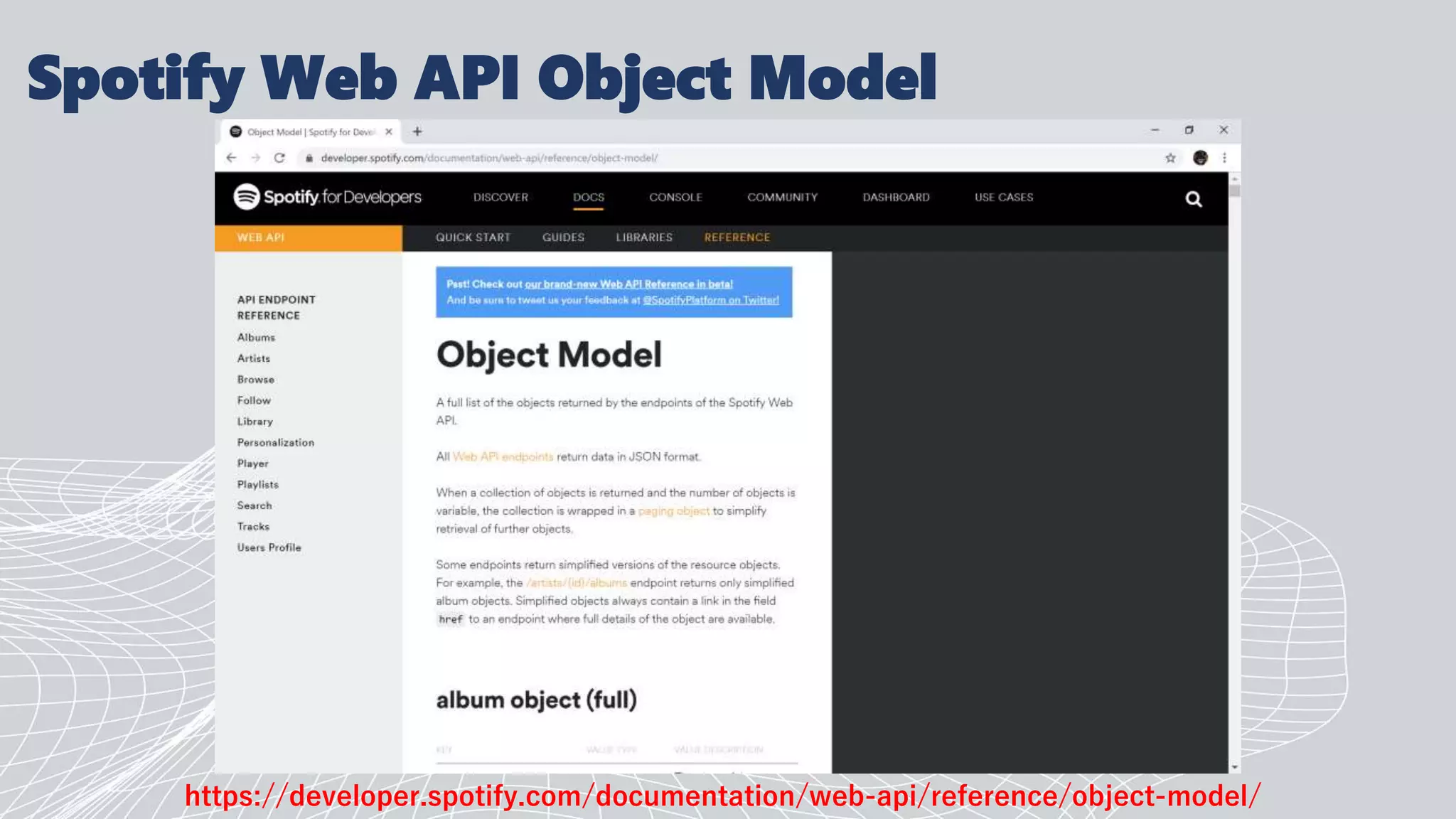Open the DISCOVER nav item
This screenshot has width=1456, height=819.
(x=500, y=197)
